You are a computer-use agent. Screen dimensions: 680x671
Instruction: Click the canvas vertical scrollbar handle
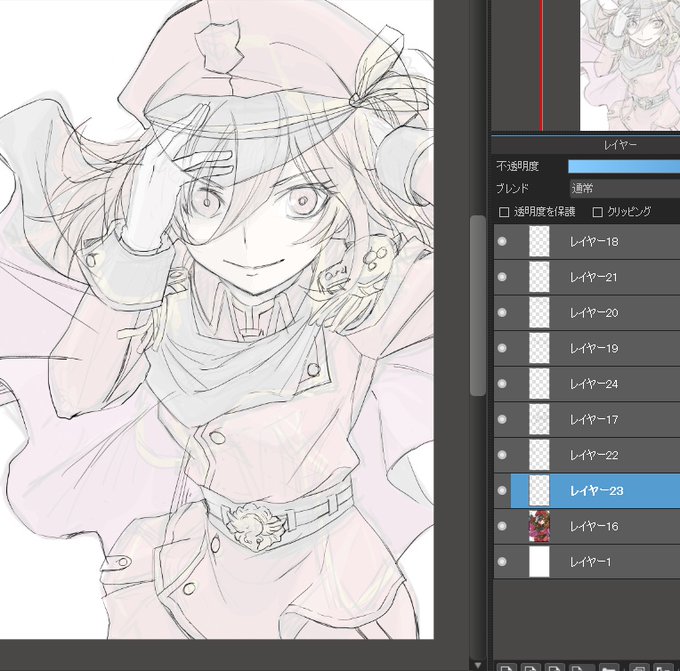tap(478, 305)
